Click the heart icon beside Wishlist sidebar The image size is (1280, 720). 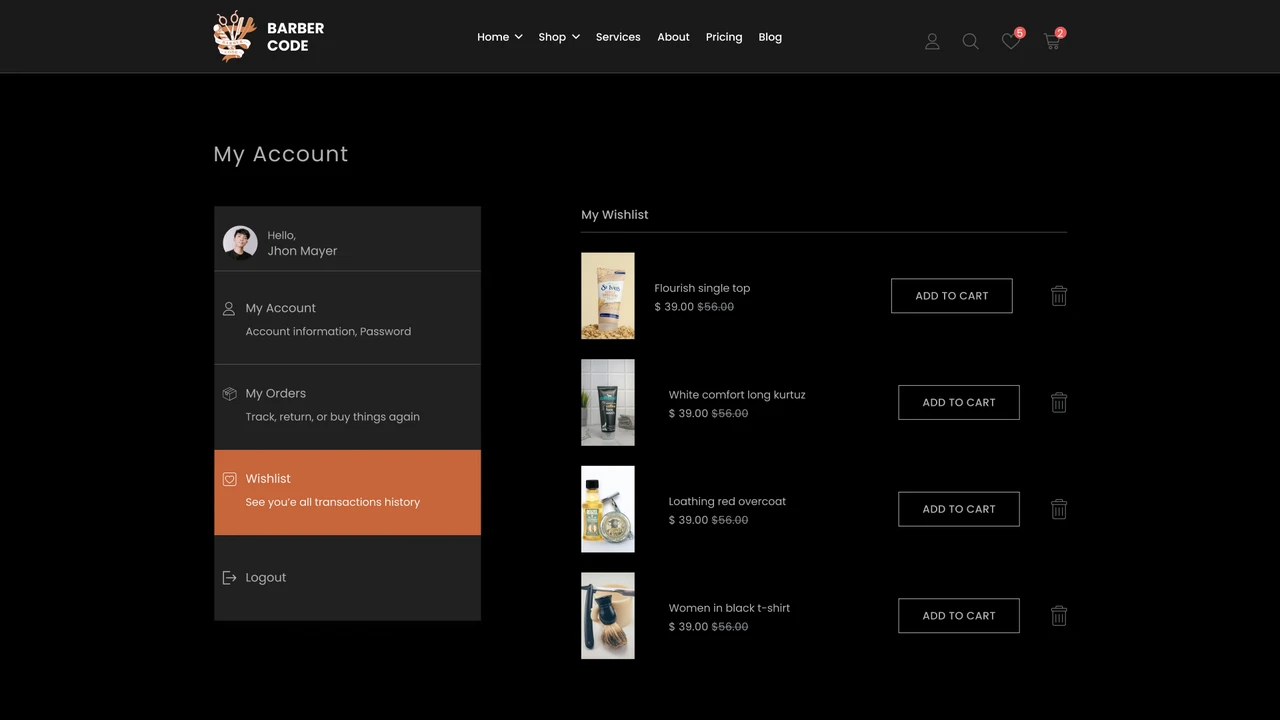point(229,479)
